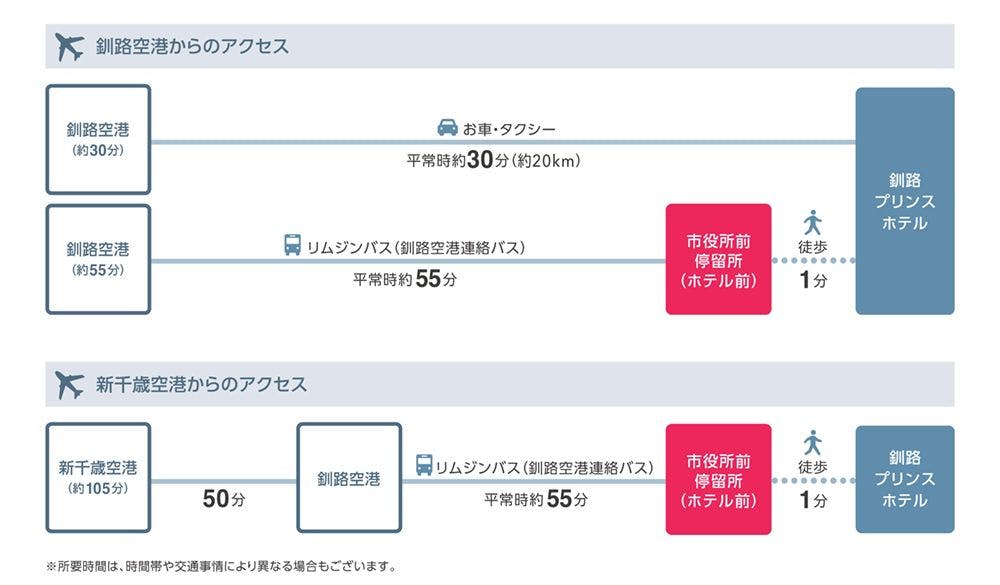Click the お車・タクシー label
Viewport: 1000px width, 585px height.
(508, 129)
